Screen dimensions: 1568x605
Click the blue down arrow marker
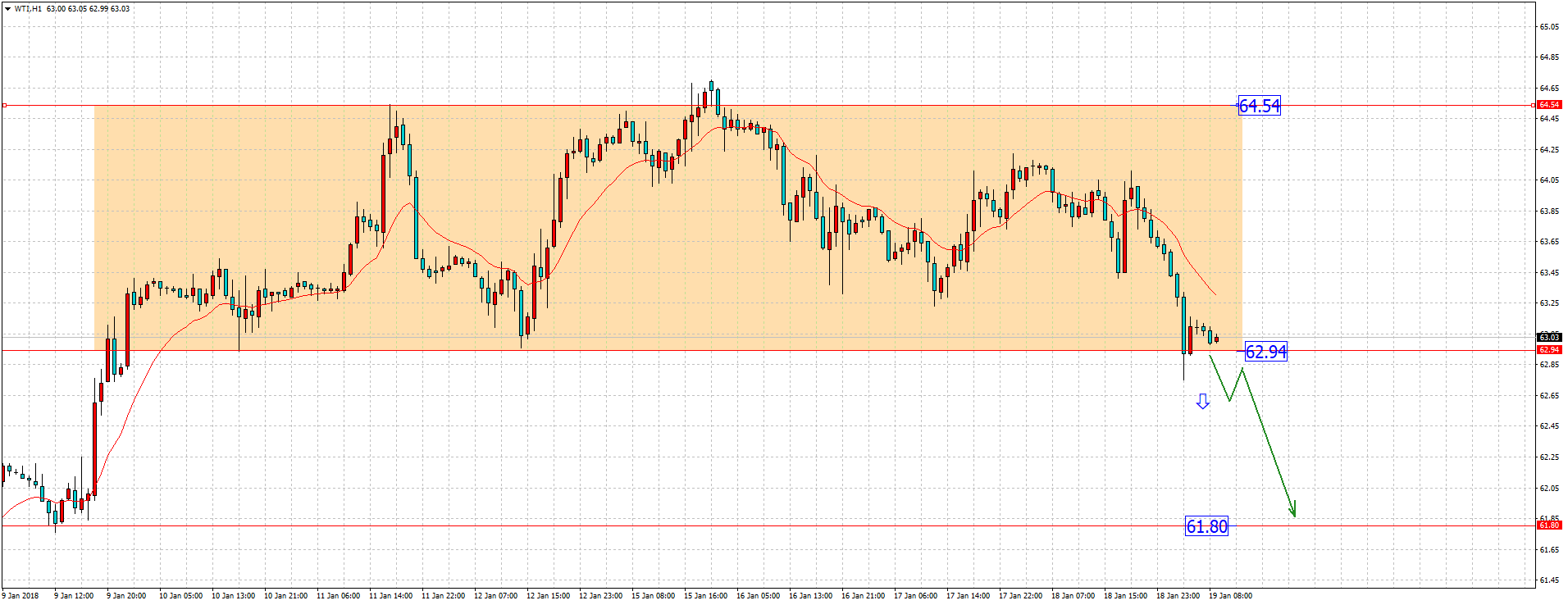tap(1202, 401)
